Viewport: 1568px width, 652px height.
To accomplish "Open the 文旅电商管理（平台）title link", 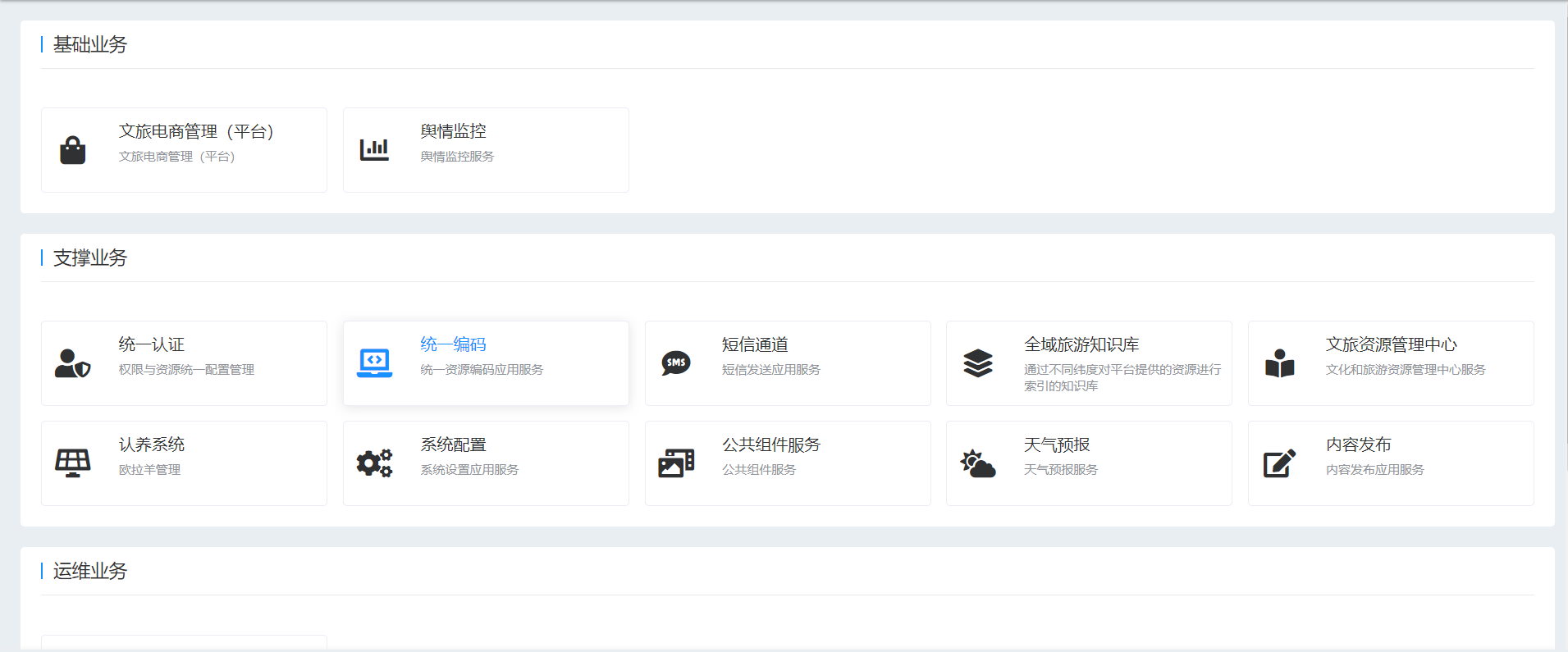I will [x=196, y=131].
